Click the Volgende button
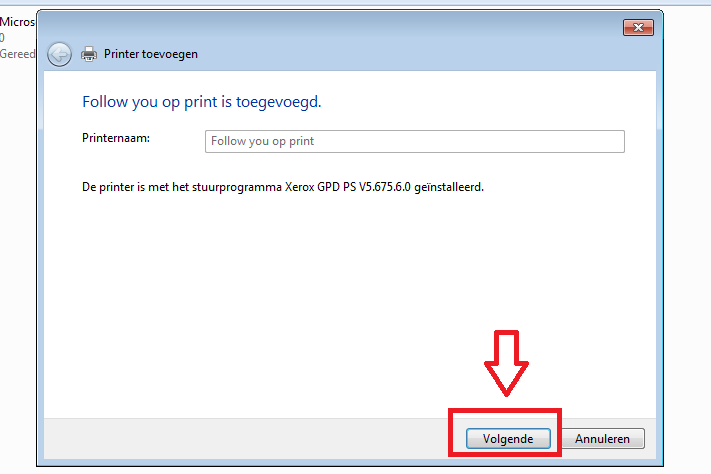Viewport: 711px width, 474px height. 508,439
